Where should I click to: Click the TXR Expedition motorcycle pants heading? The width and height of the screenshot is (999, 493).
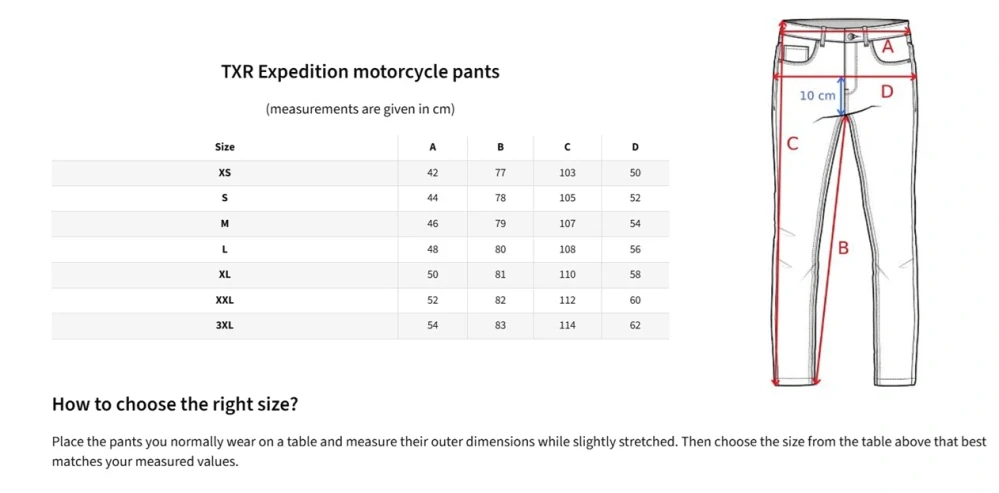tap(360, 72)
